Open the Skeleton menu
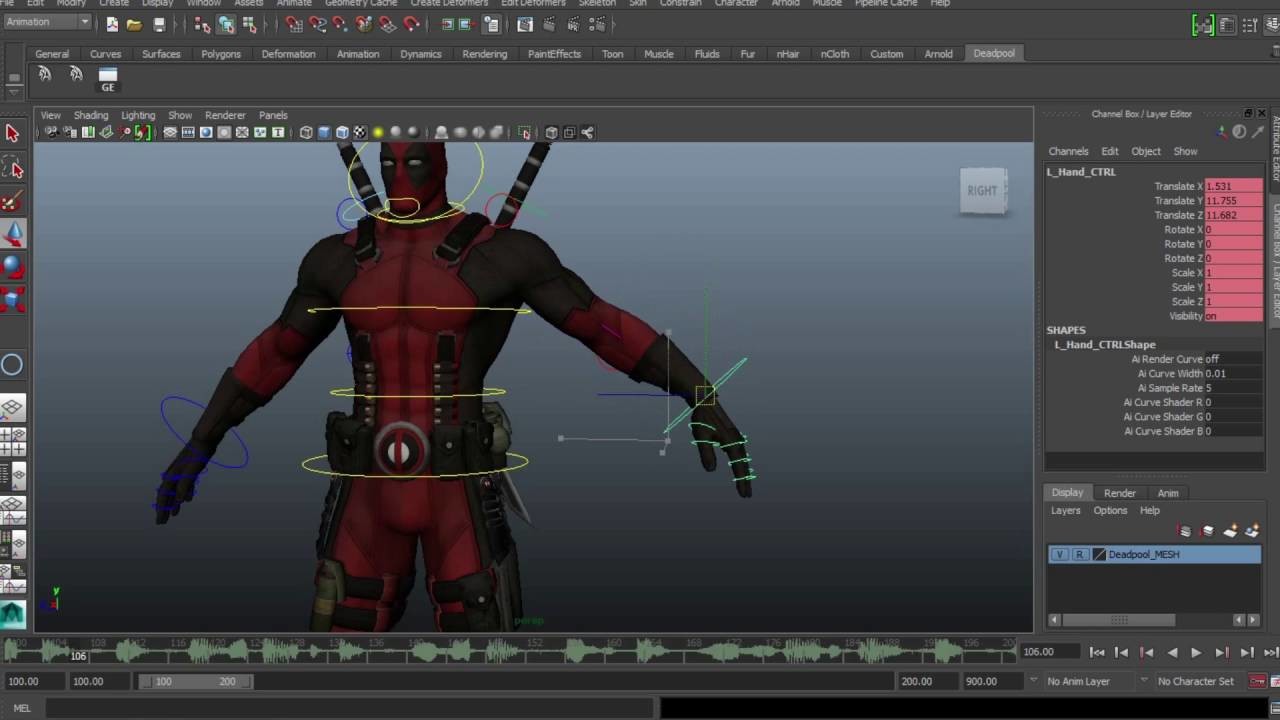1280x720 pixels. point(597,4)
